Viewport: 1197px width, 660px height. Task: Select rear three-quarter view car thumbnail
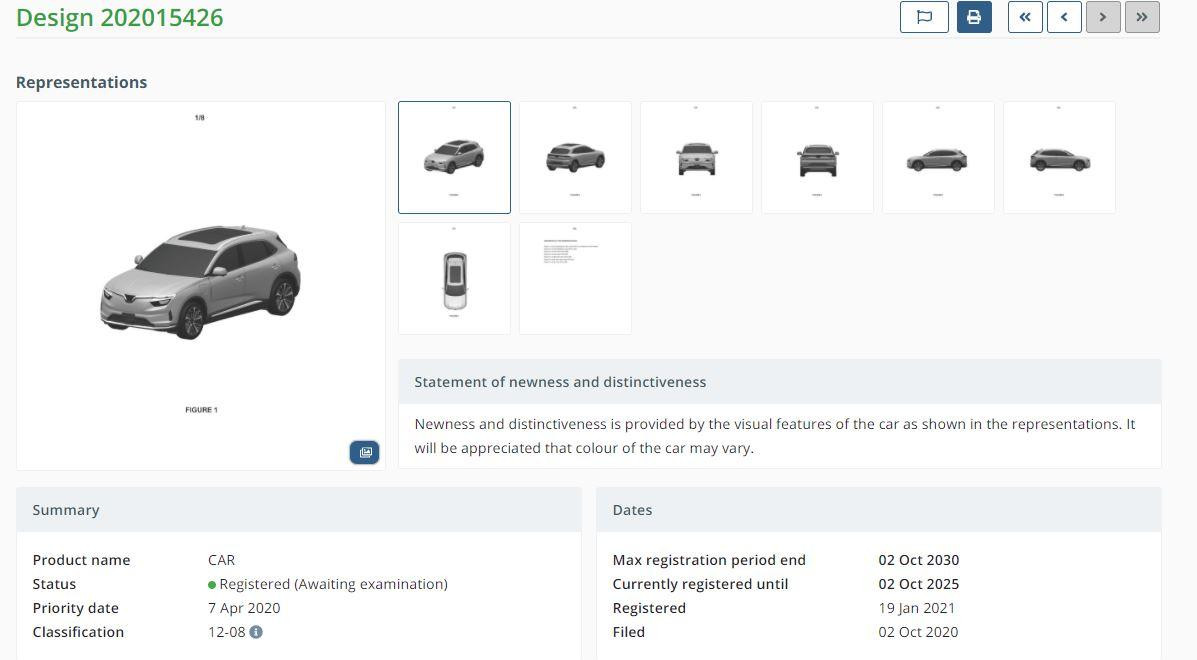[x=575, y=157]
